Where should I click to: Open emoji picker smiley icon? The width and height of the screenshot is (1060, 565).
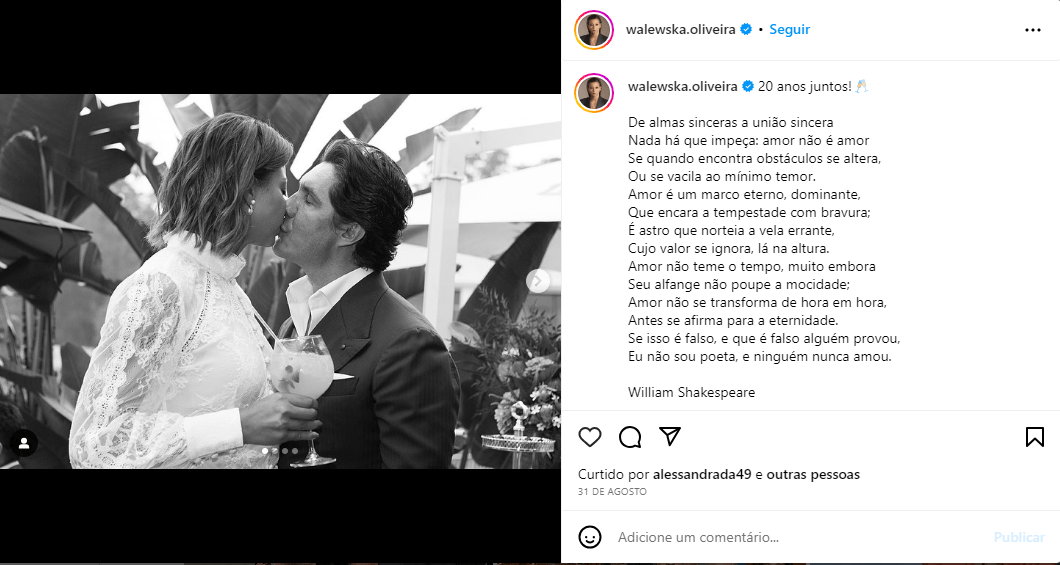pos(589,537)
